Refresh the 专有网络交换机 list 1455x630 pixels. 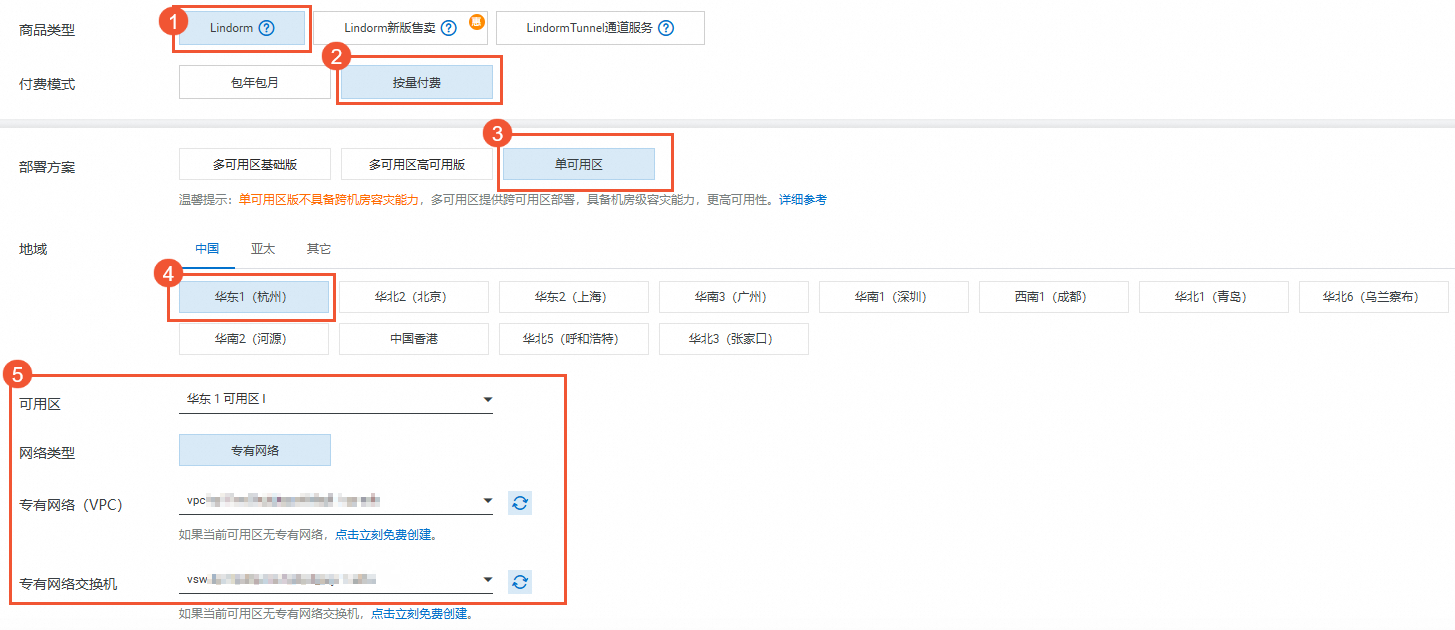point(519,581)
